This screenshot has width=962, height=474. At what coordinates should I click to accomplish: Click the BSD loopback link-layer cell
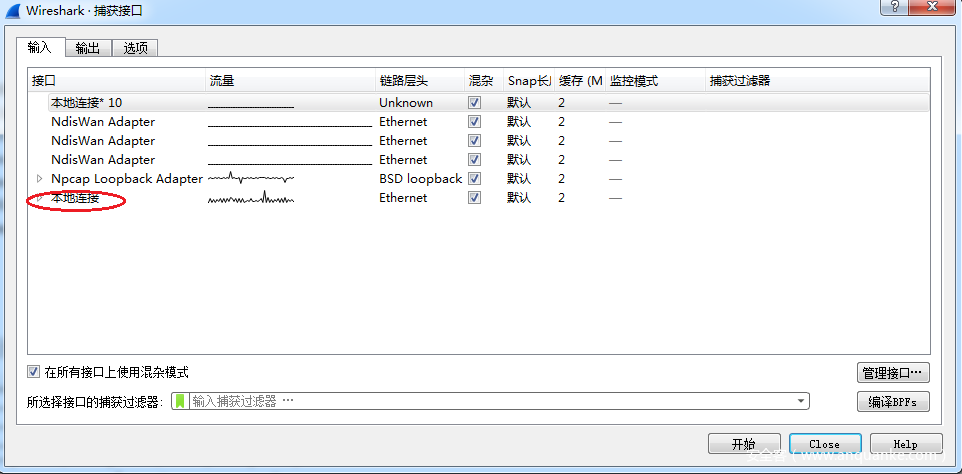(420, 178)
